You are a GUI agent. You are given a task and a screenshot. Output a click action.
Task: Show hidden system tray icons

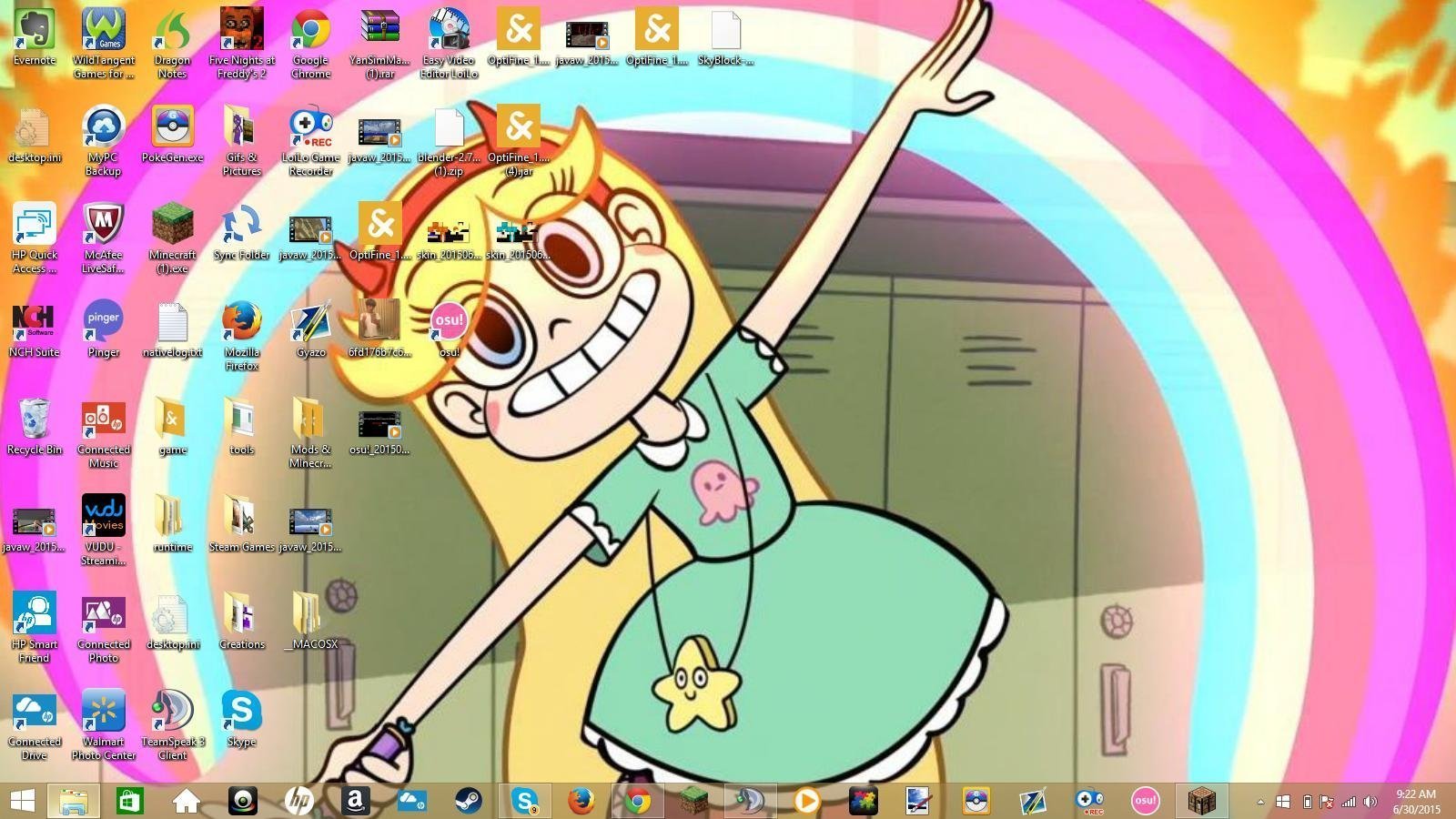pos(1260,802)
